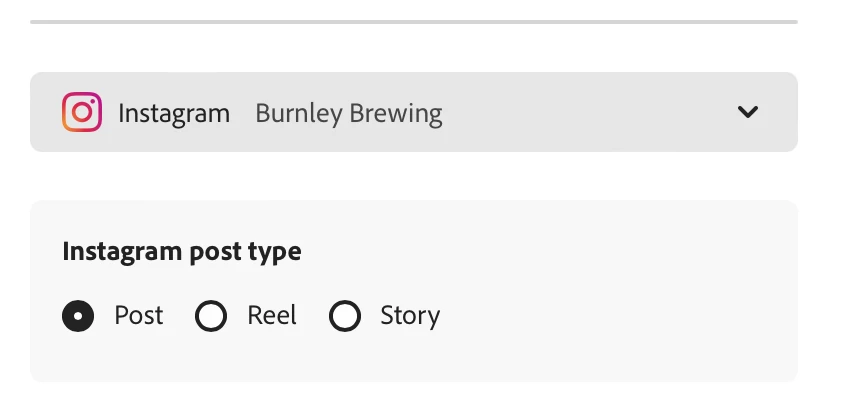Click the empty circle beside Reel
The width and height of the screenshot is (846, 418).
click(x=211, y=316)
